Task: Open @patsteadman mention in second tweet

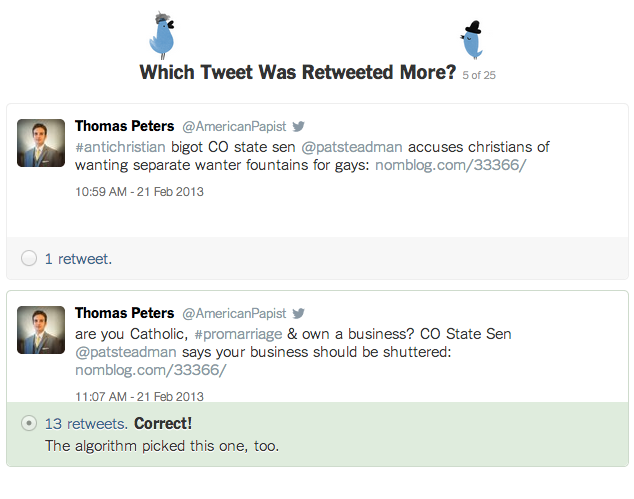Action: tap(126, 352)
